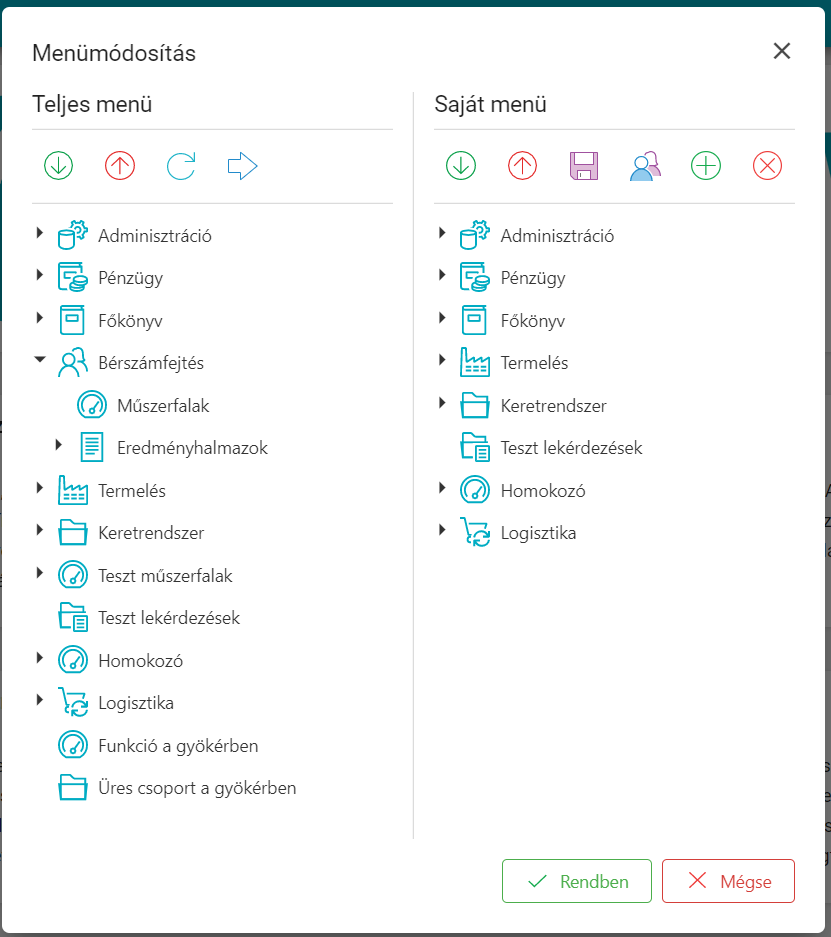The width and height of the screenshot is (831, 937).
Task: Collapse the Bérszámfejtés node in Teljes menü
Action: coord(40,361)
